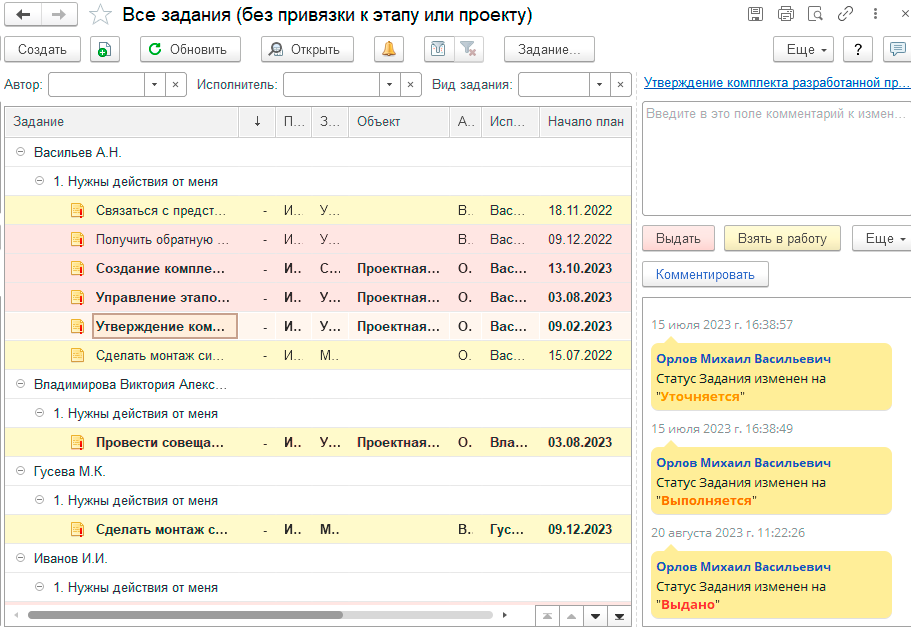Open the Задание... menu button
This screenshot has height=630, width=911.
pos(549,50)
